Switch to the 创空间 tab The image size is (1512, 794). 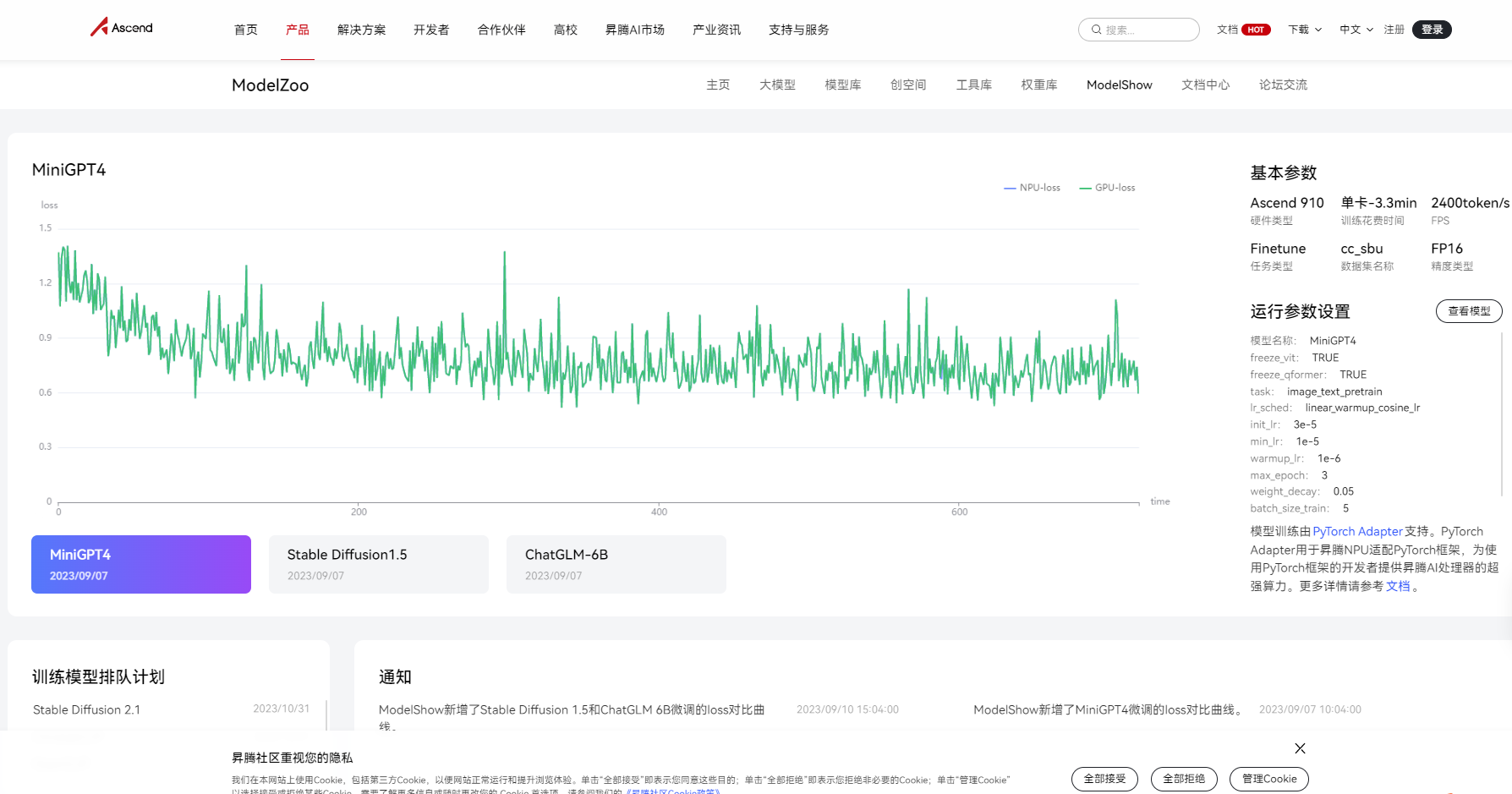tap(908, 85)
